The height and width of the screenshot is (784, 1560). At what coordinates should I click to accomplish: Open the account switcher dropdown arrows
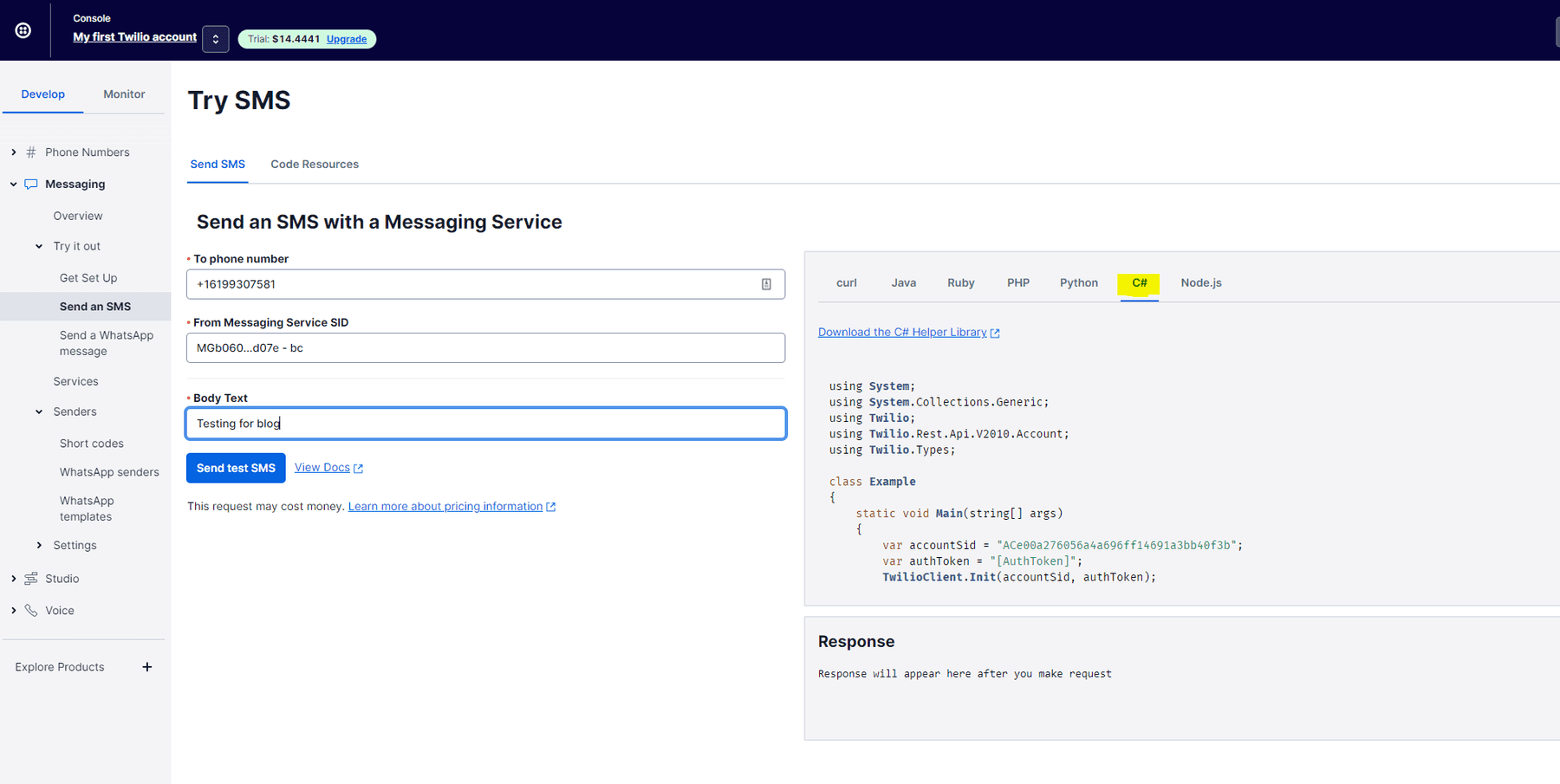(216, 39)
